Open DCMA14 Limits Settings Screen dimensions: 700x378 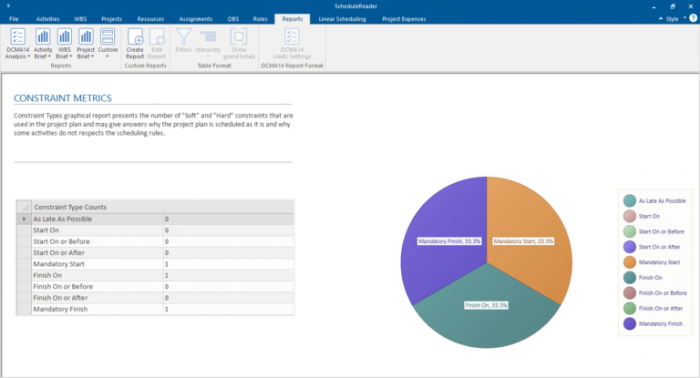(x=292, y=43)
